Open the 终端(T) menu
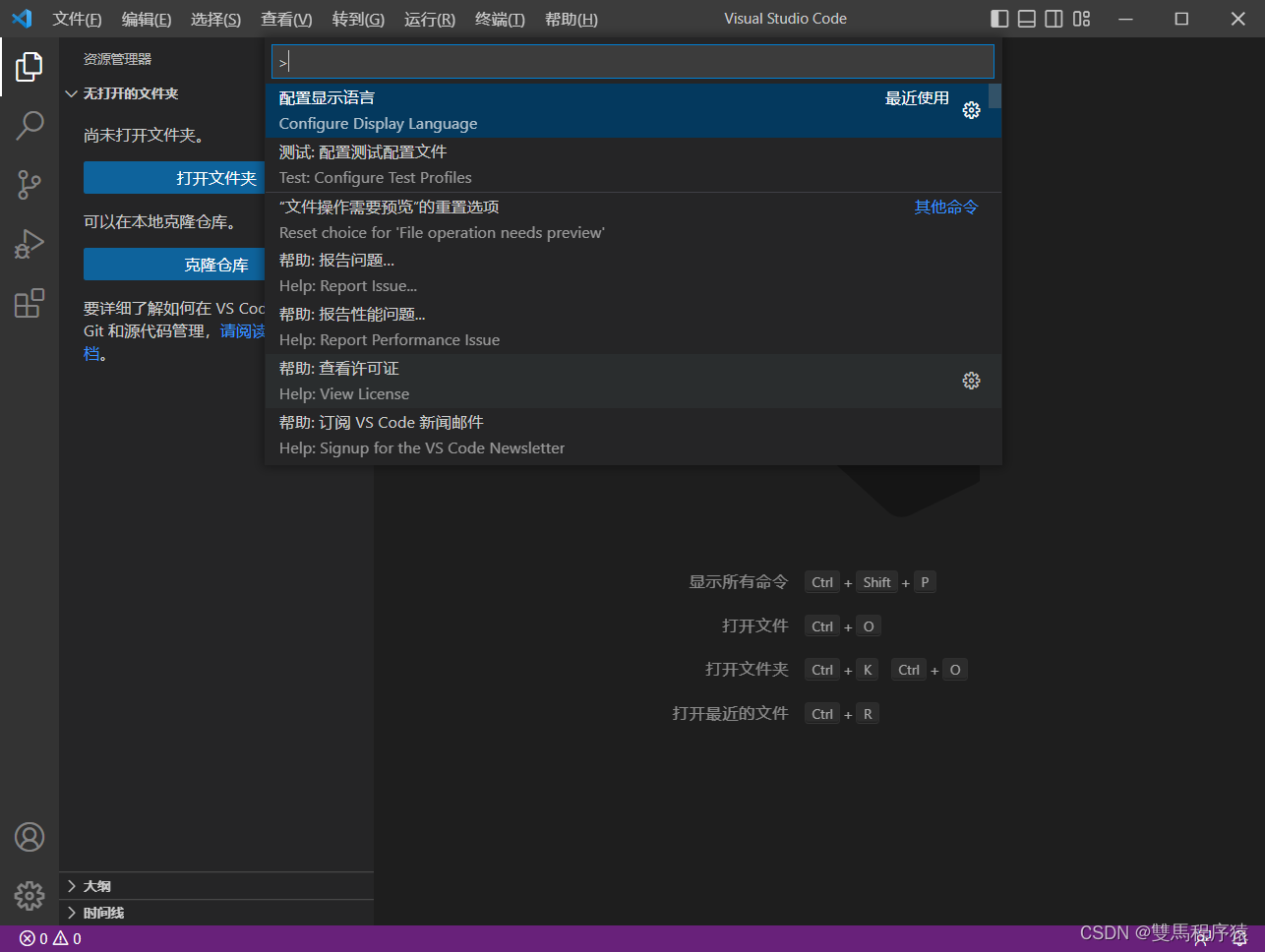Image resolution: width=1265 pixels, height=952 pixels. pos(500,19)
